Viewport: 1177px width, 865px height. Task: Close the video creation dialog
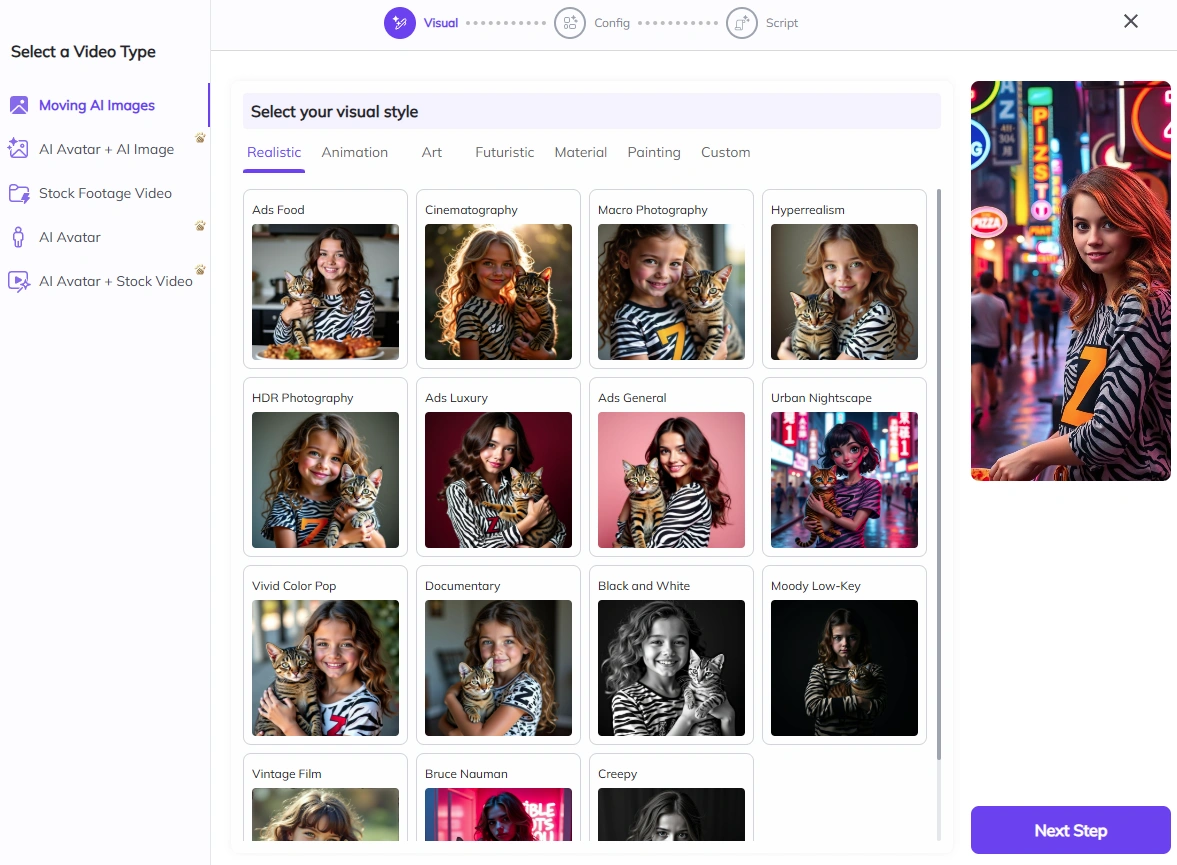1130,21
